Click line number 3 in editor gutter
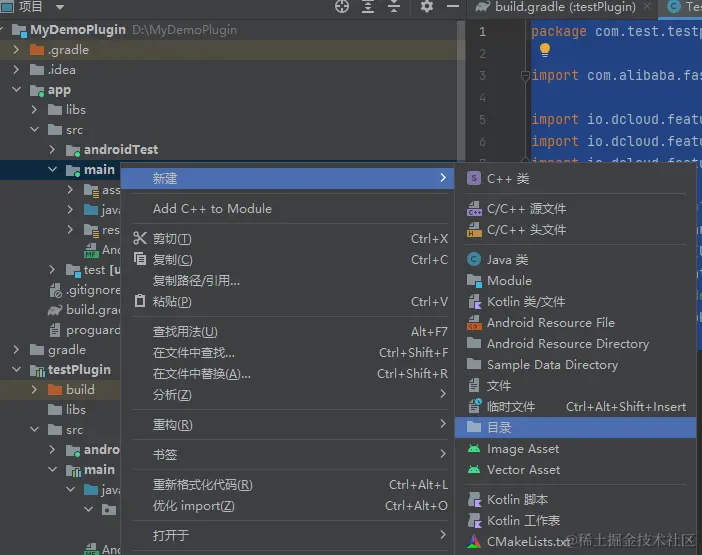 click(x=482, y=75)
